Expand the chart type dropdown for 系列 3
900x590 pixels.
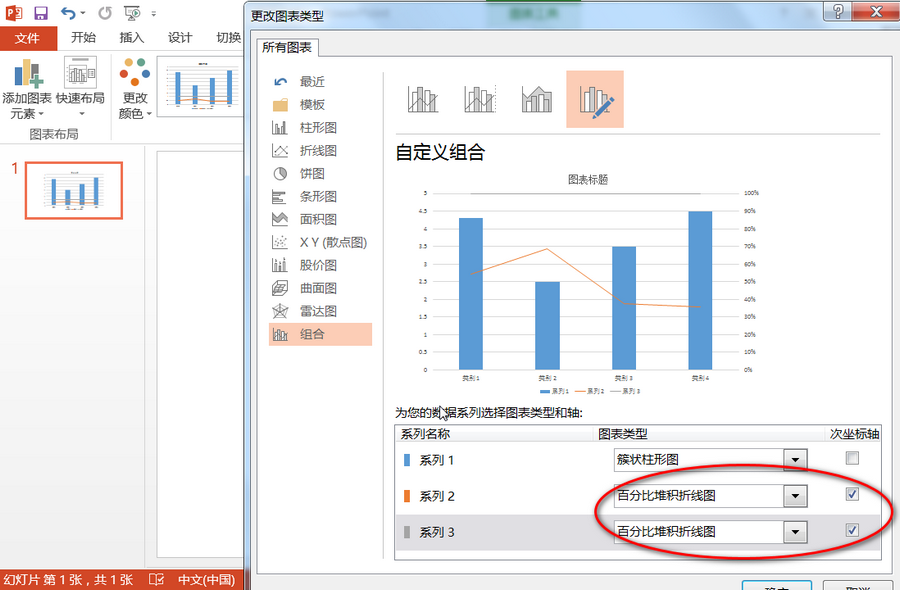[x=798, y=531]
